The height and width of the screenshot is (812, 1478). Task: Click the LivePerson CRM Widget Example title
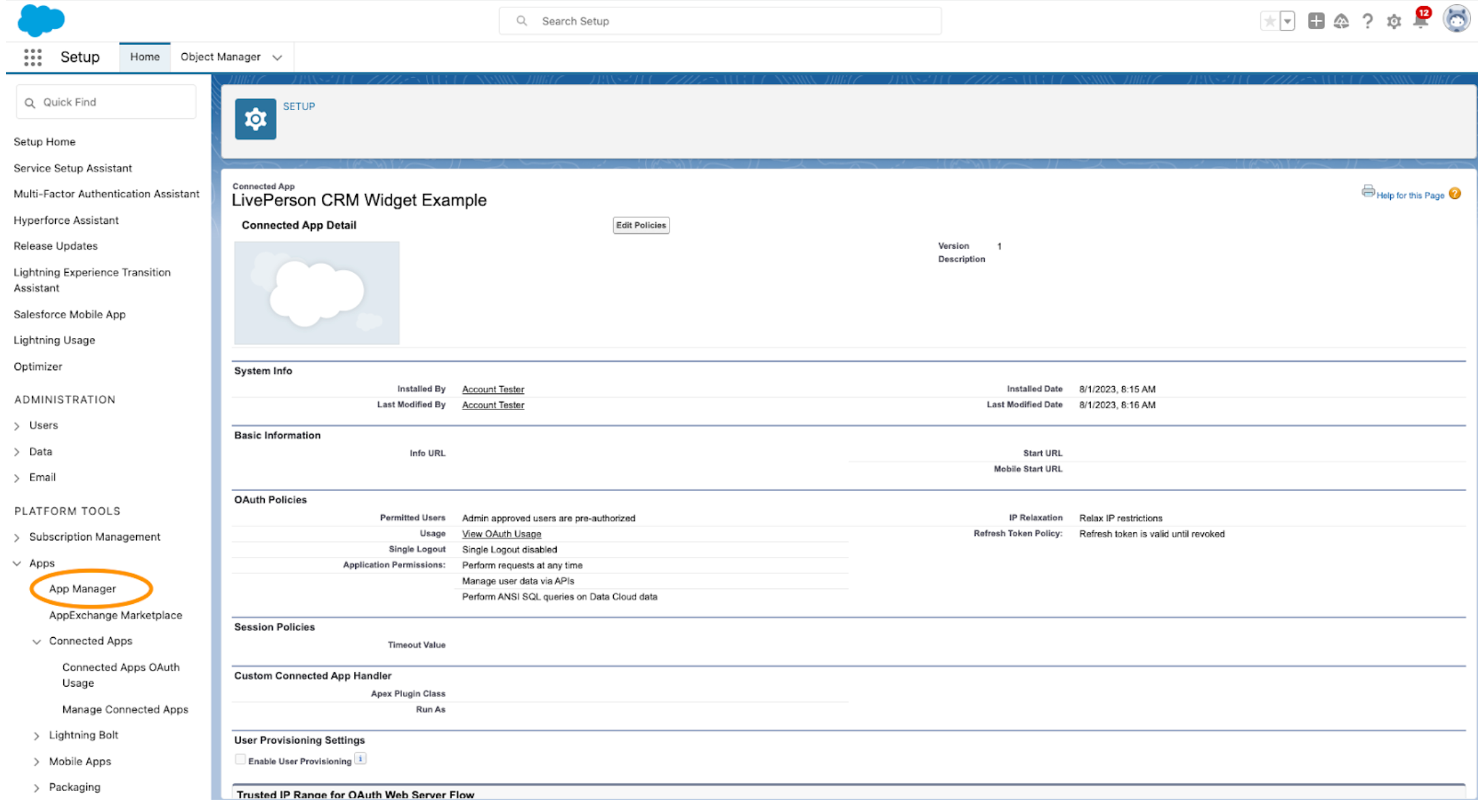point(359,201)
